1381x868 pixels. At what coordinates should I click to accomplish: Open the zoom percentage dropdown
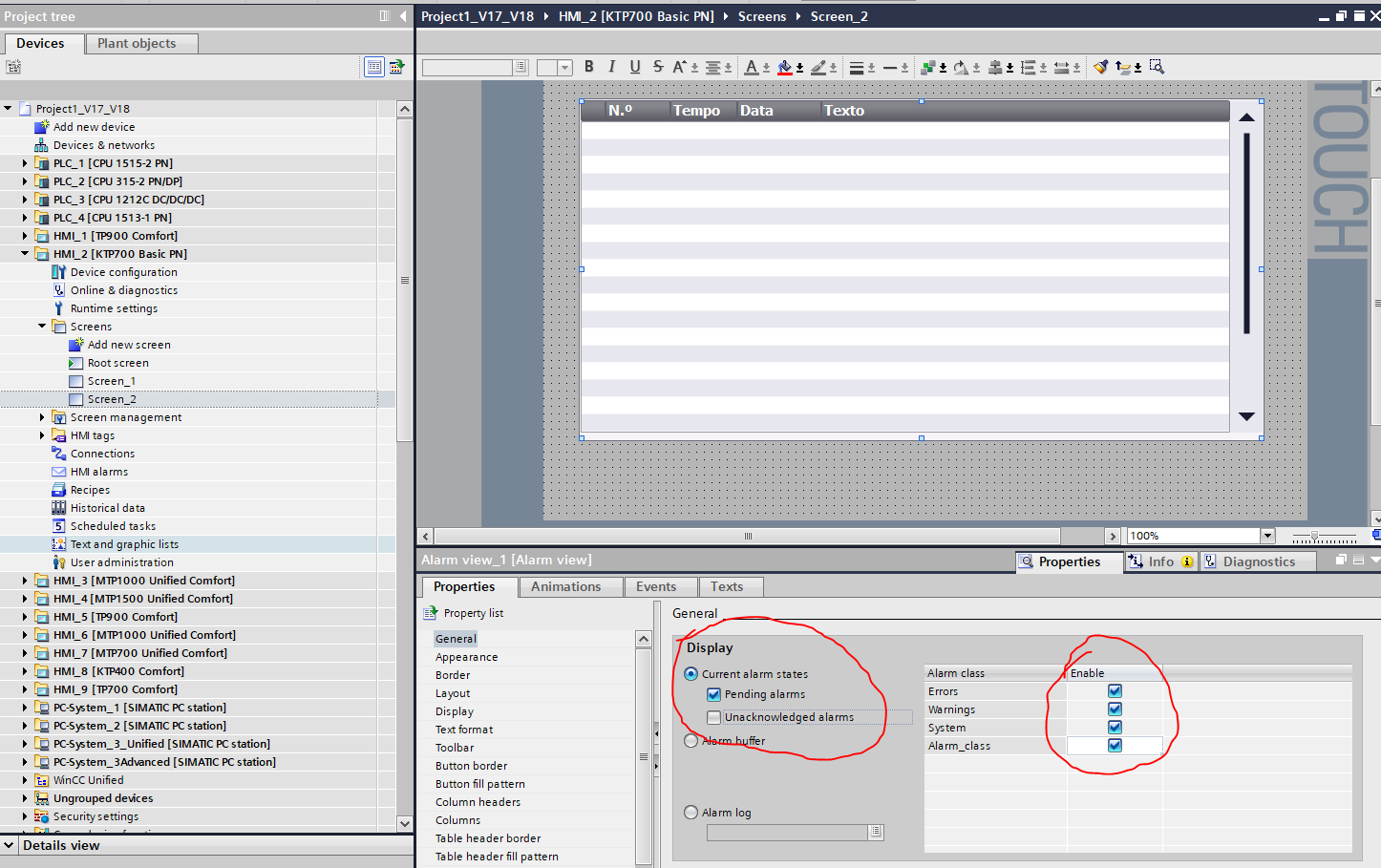pyautogui.click(x=1267, y=536)
